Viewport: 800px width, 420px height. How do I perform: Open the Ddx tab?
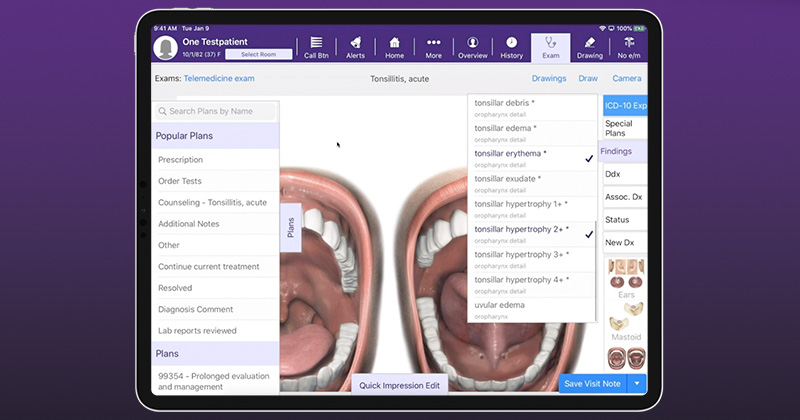[625, 174]
